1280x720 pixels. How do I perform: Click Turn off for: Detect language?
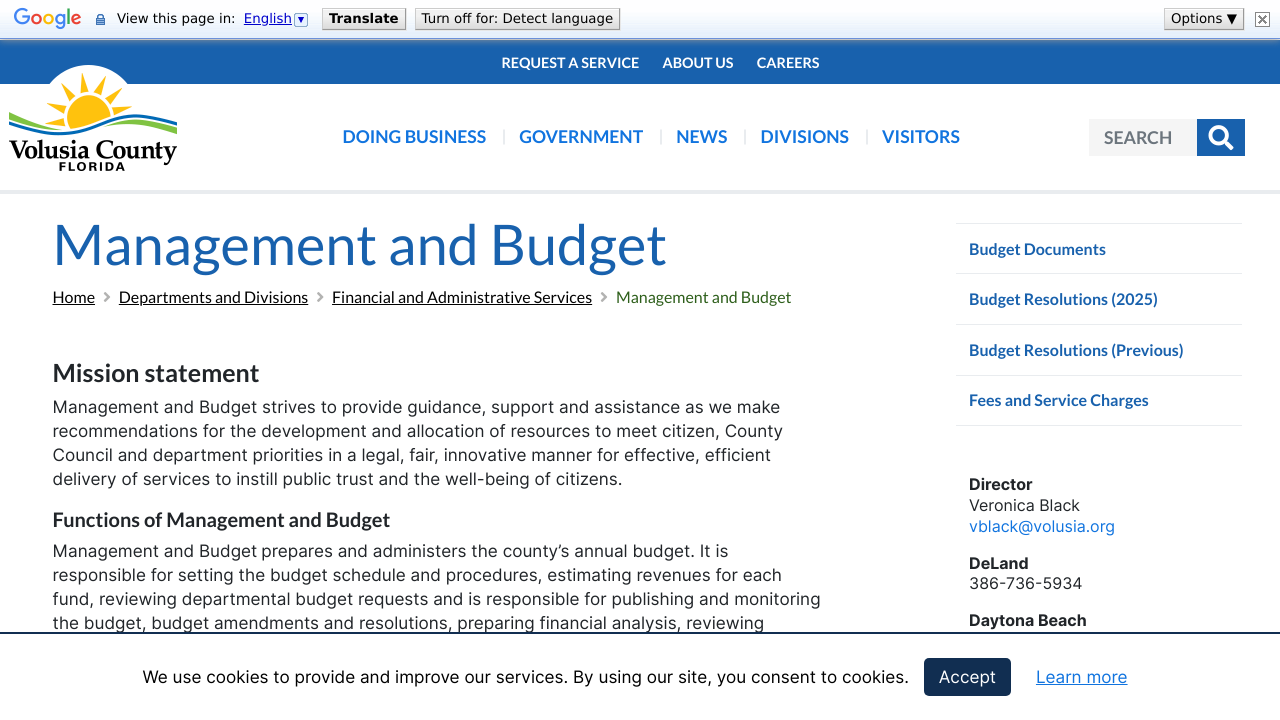[517, 18]
